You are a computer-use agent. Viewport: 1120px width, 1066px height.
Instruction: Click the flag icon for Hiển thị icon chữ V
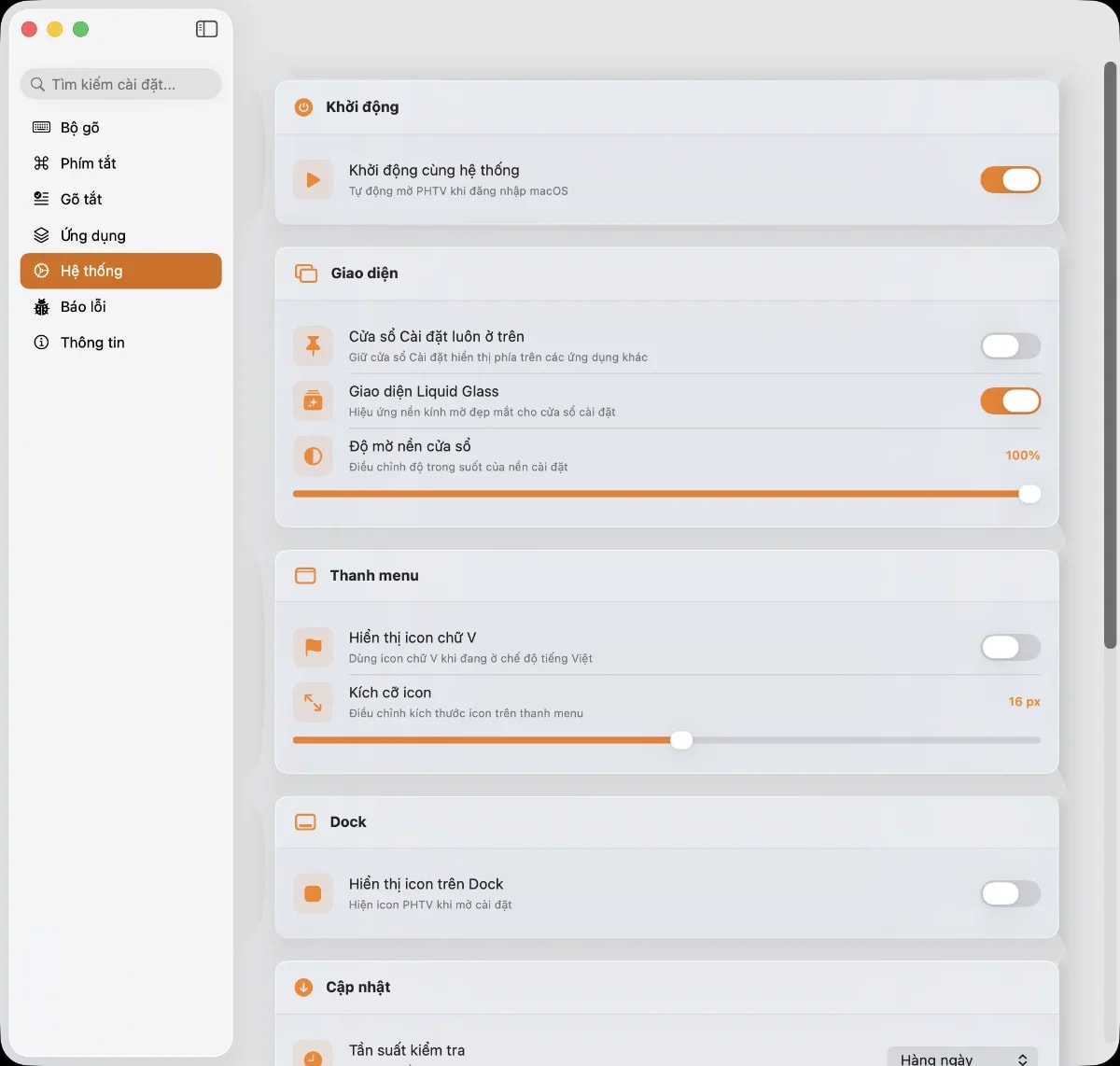313,647
